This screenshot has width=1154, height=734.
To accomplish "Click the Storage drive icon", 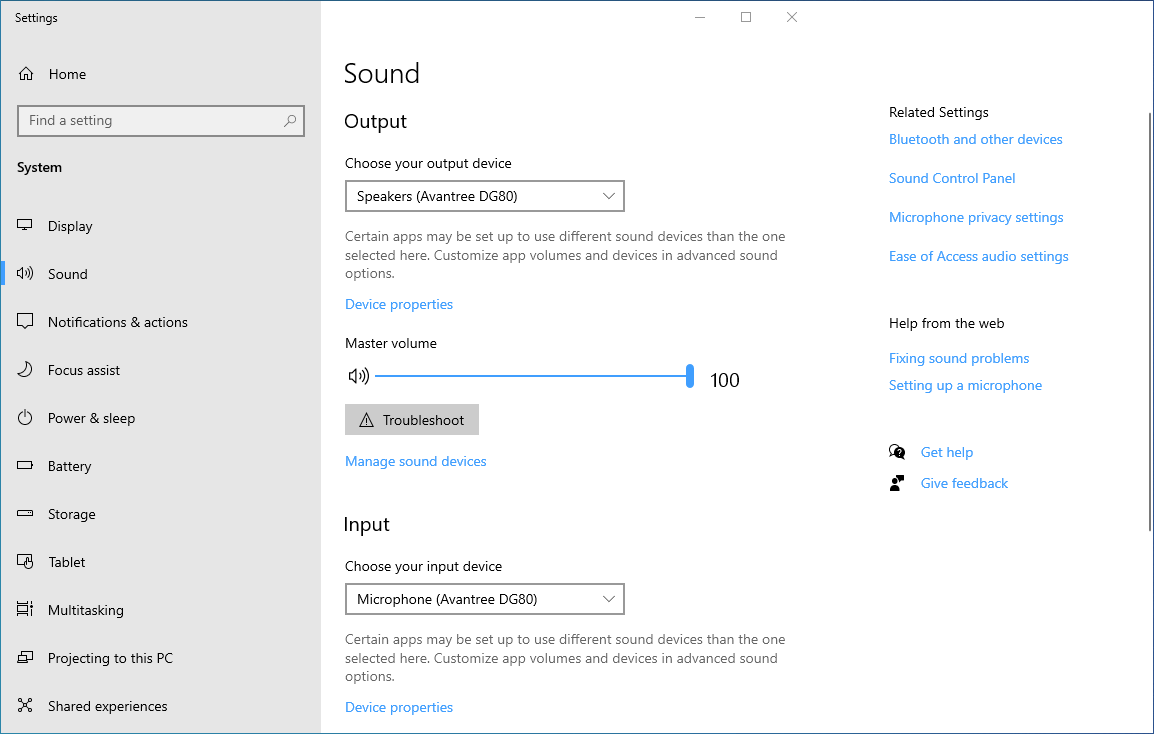I will [x=26, y=514].
